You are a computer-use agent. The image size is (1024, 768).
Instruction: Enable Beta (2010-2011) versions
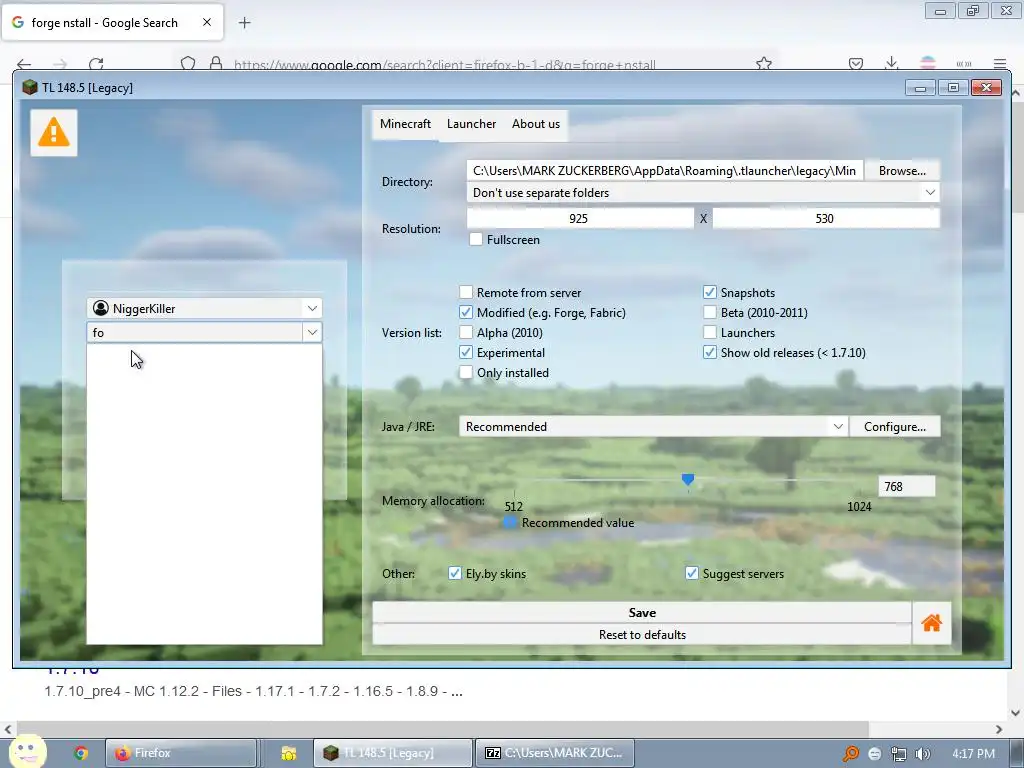[x=710, y=312]
